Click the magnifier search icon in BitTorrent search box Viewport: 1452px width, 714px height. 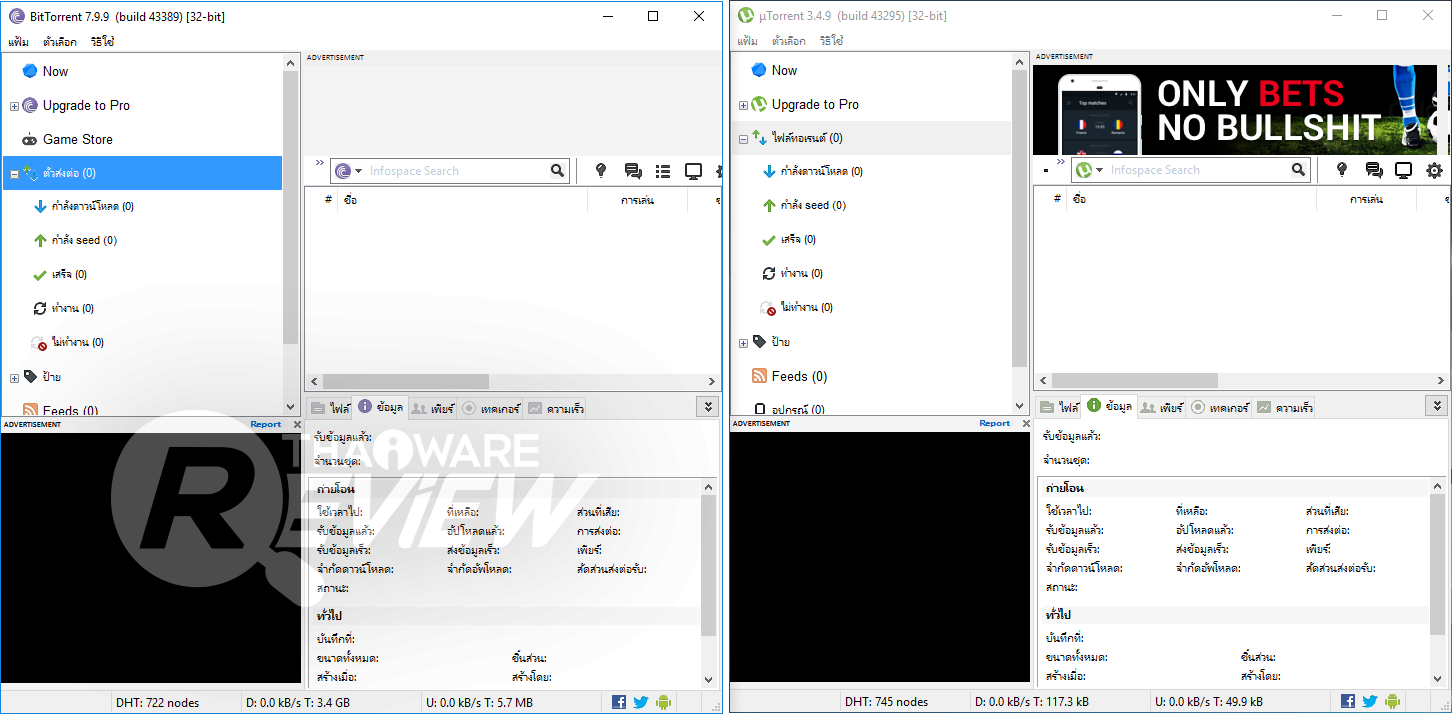(558, 171)
